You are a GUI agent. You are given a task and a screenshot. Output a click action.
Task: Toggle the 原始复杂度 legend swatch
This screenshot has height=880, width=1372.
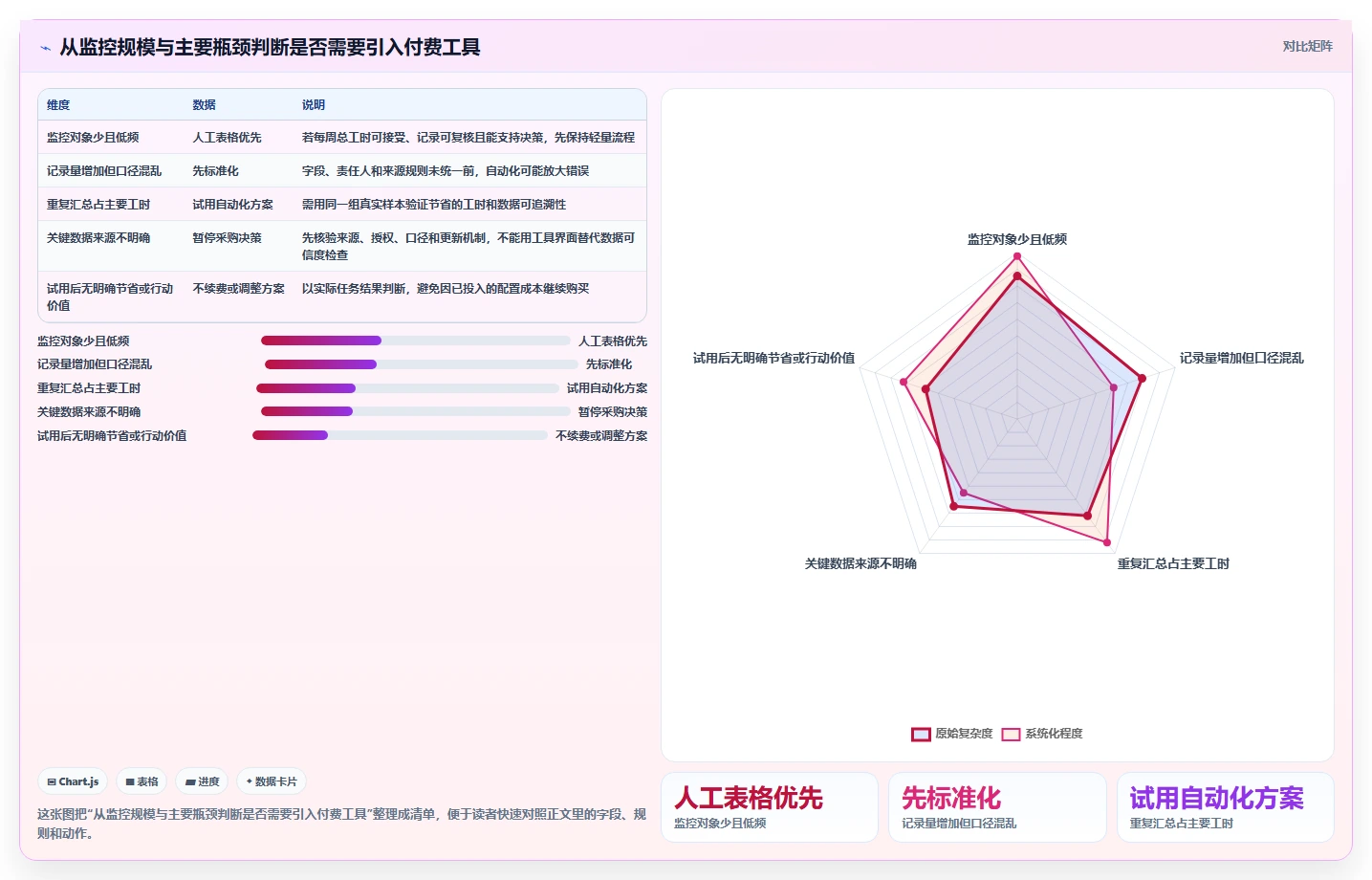[x=921, y=735]
